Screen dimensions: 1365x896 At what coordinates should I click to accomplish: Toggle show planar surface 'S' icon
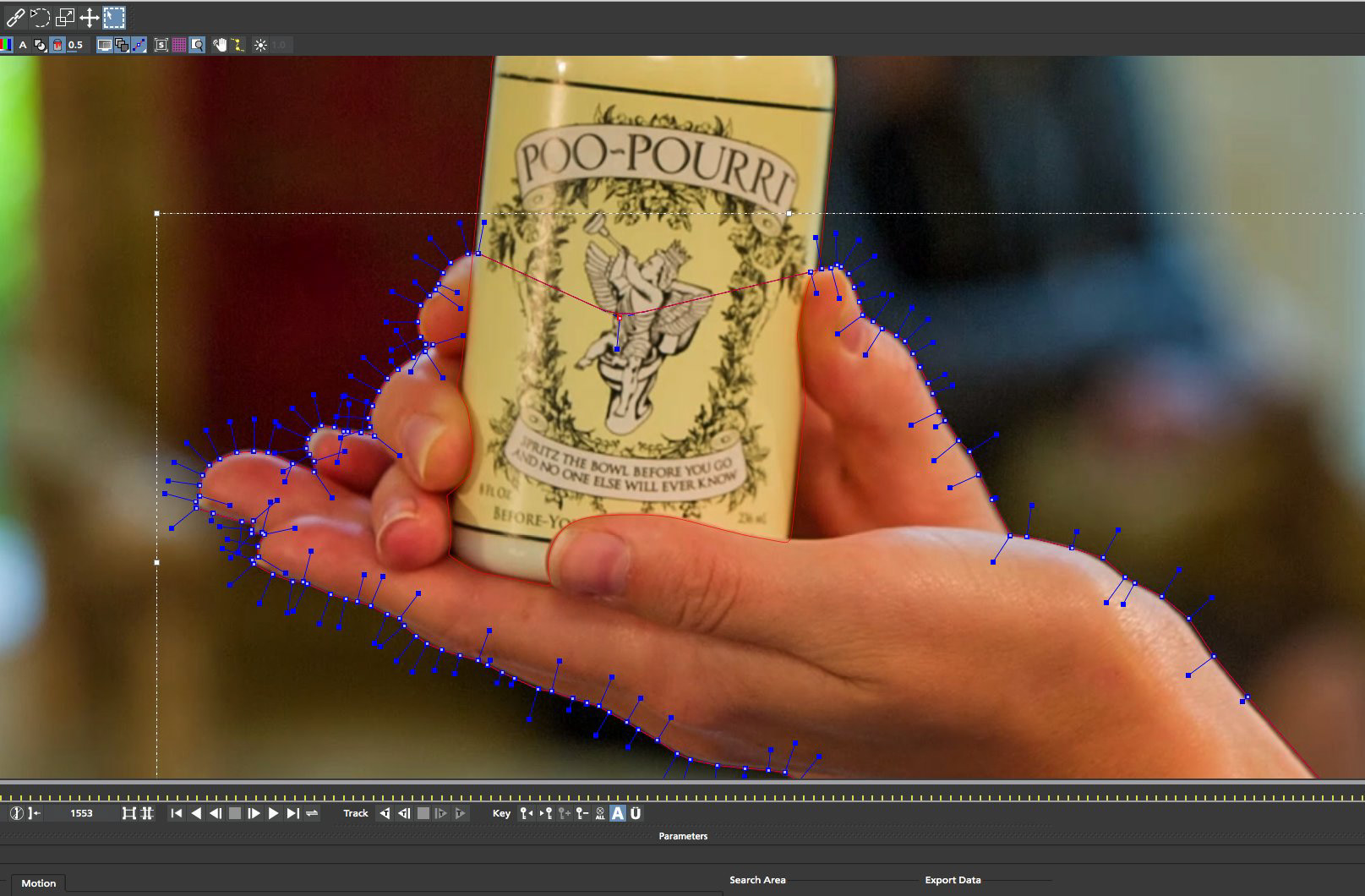tap(161, 45)
